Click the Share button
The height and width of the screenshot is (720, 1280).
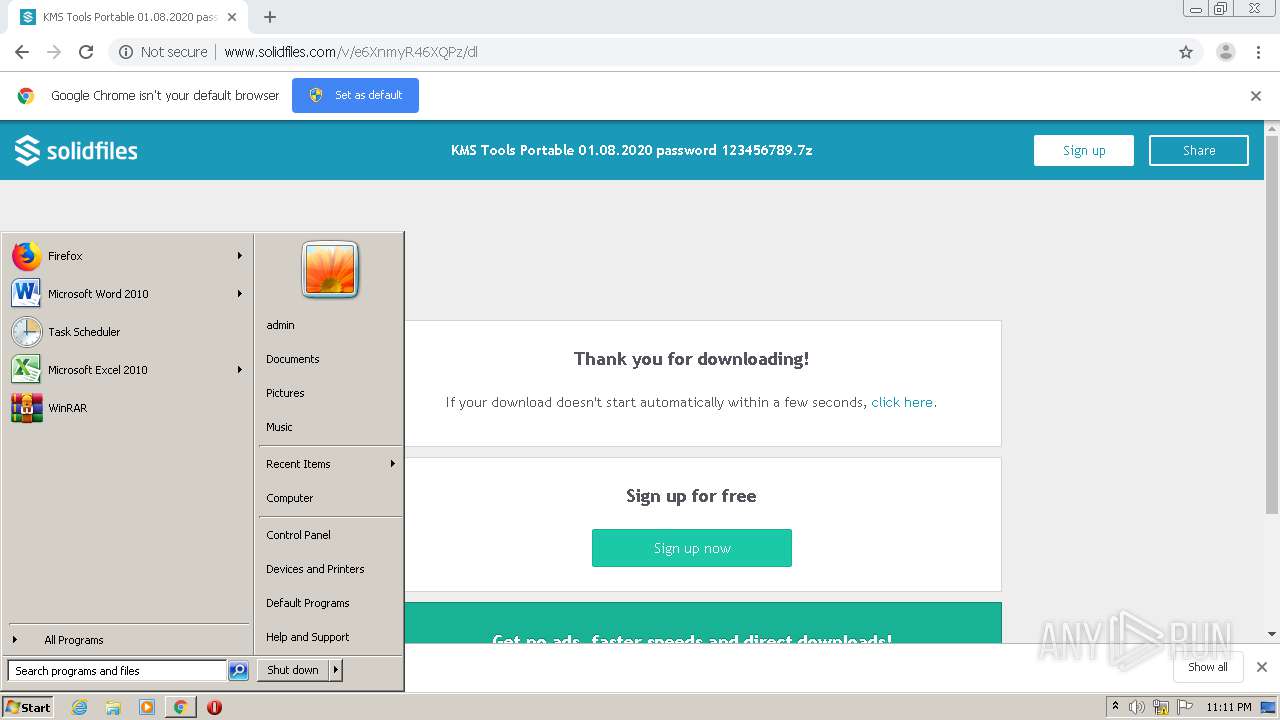[x=1199, y=150]
